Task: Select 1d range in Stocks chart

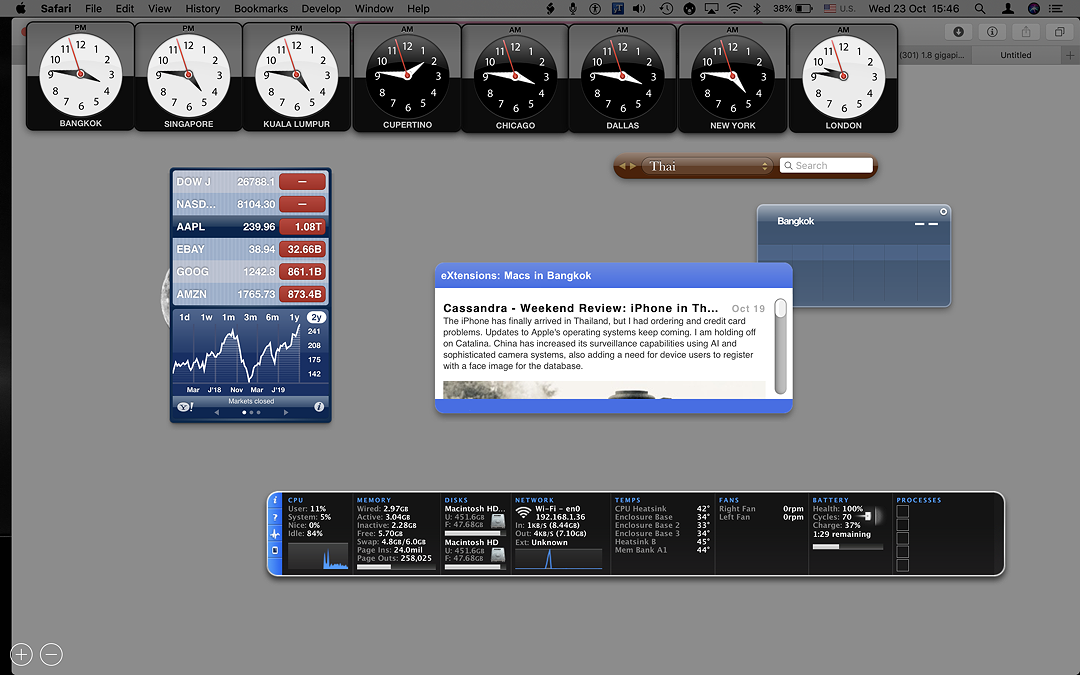Action: (185, 318)
